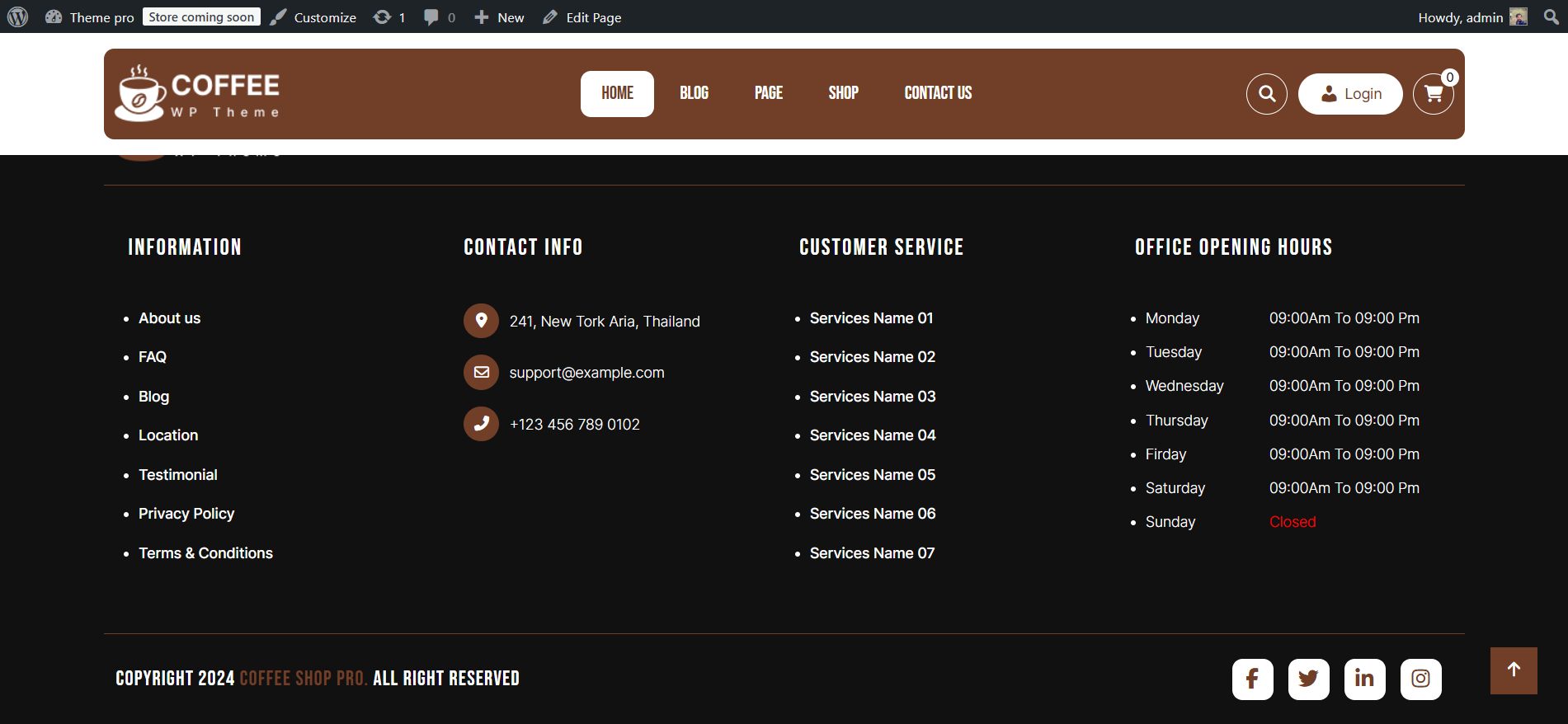
Task: Open the shopping cart icon
Action: [1433, 94]
